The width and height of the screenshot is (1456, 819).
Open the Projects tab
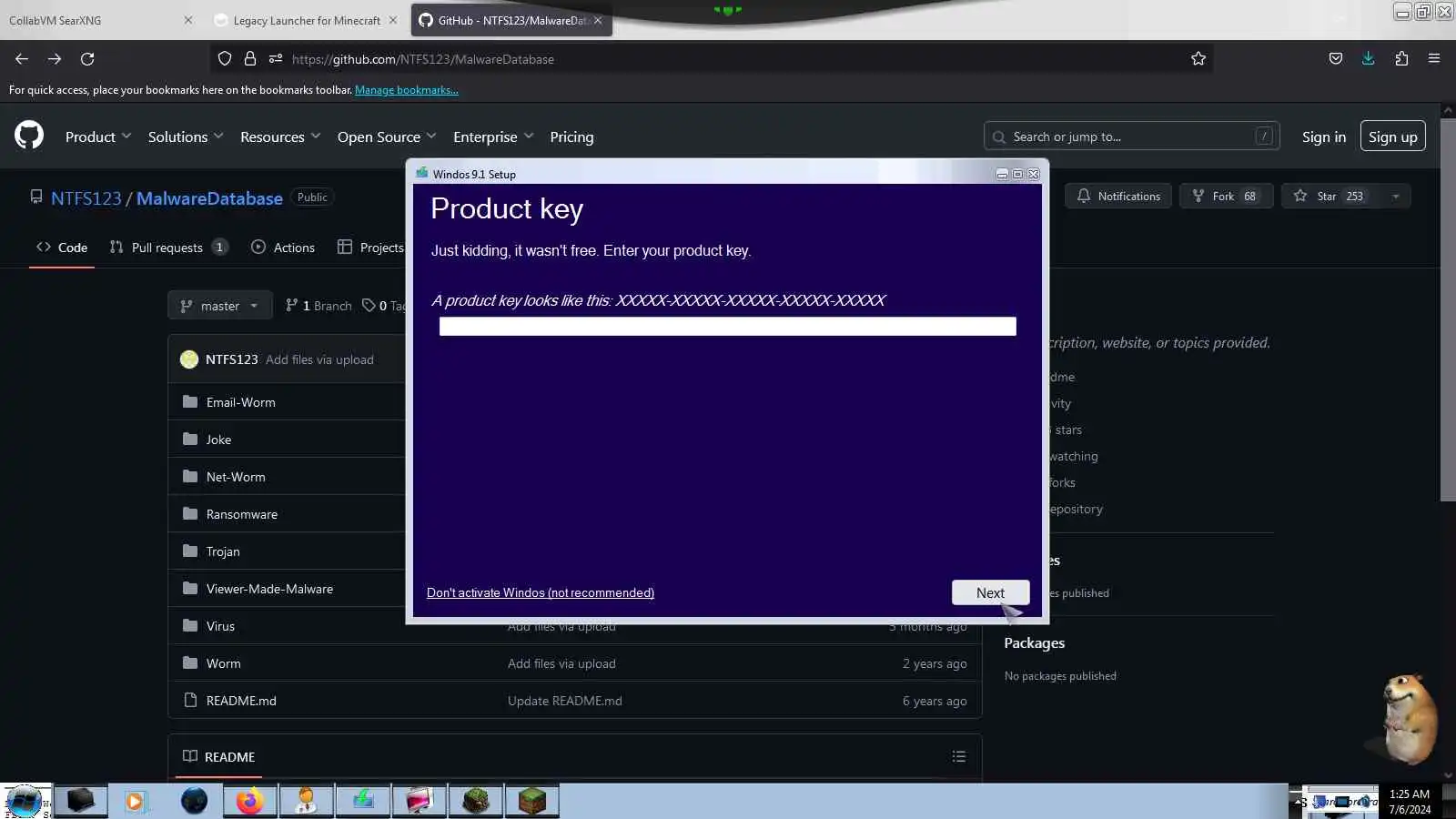370,248
